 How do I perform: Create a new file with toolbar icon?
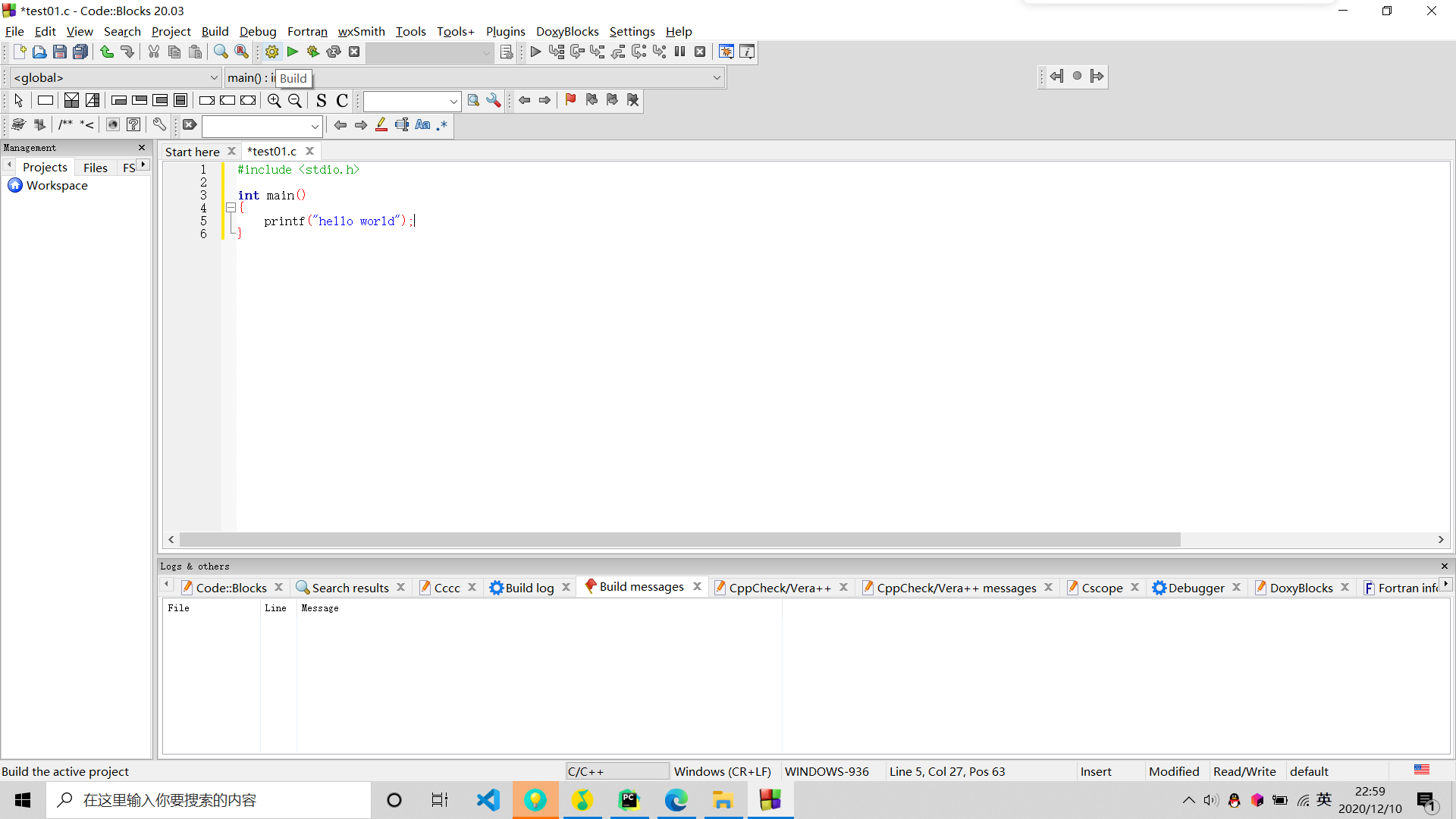20,52
